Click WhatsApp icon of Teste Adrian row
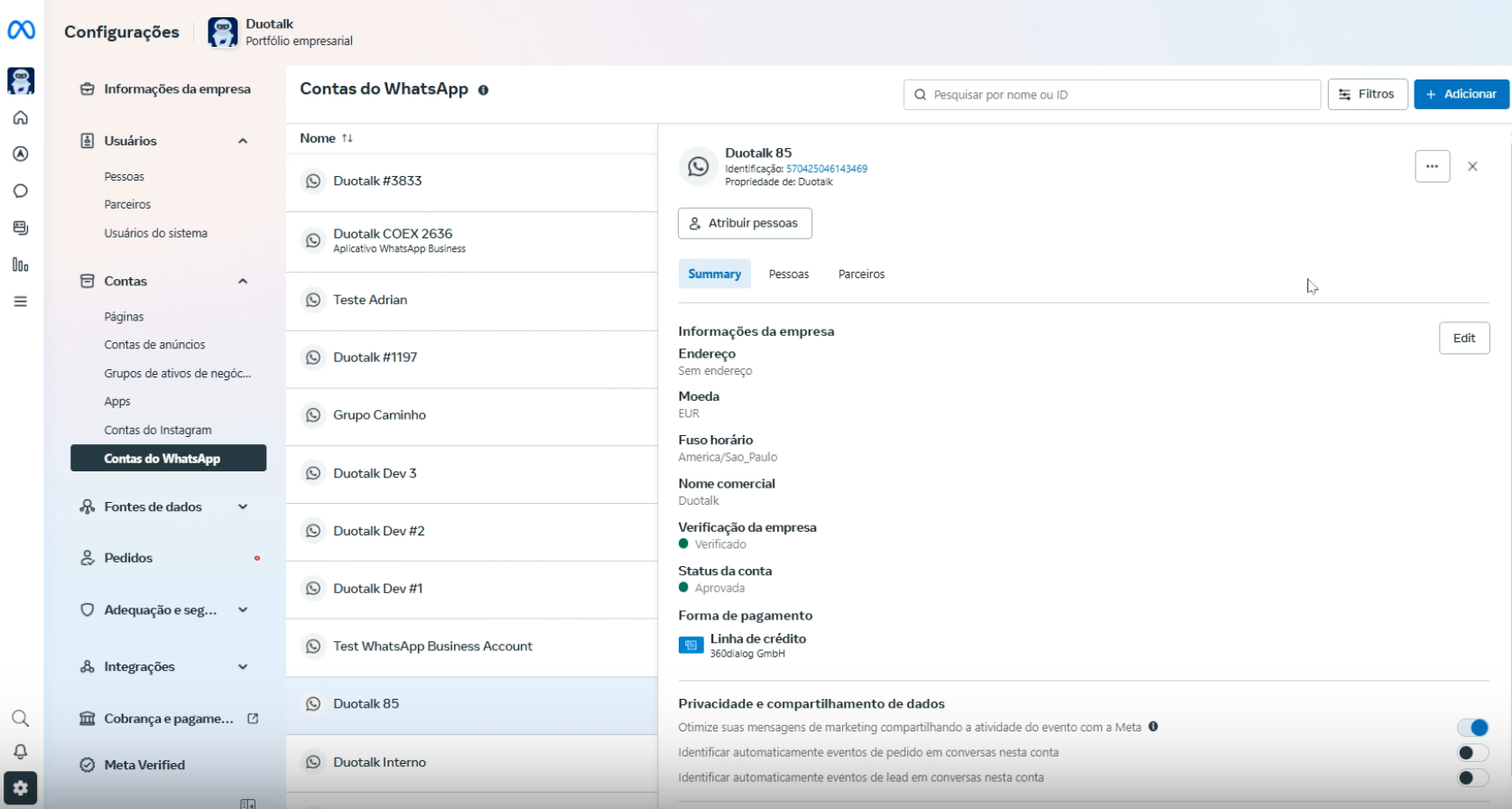 coord(313,300)
